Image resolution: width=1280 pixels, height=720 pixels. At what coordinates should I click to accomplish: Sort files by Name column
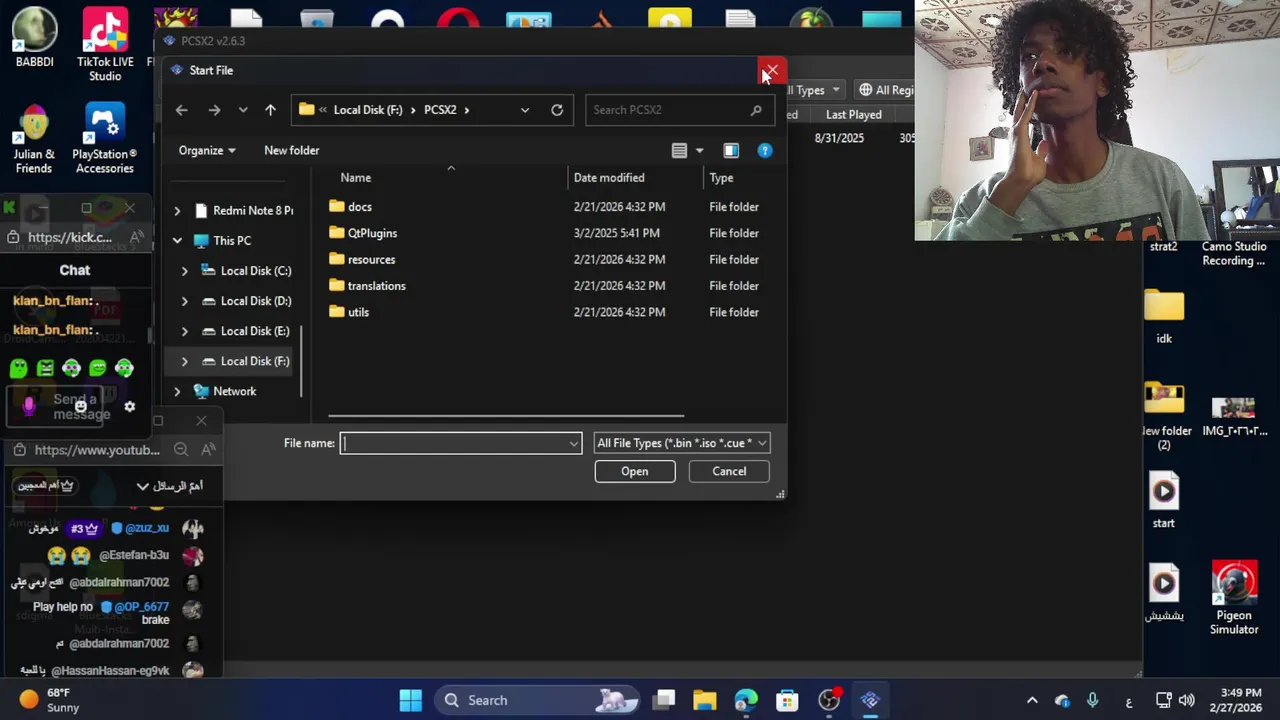pos(356,178)
